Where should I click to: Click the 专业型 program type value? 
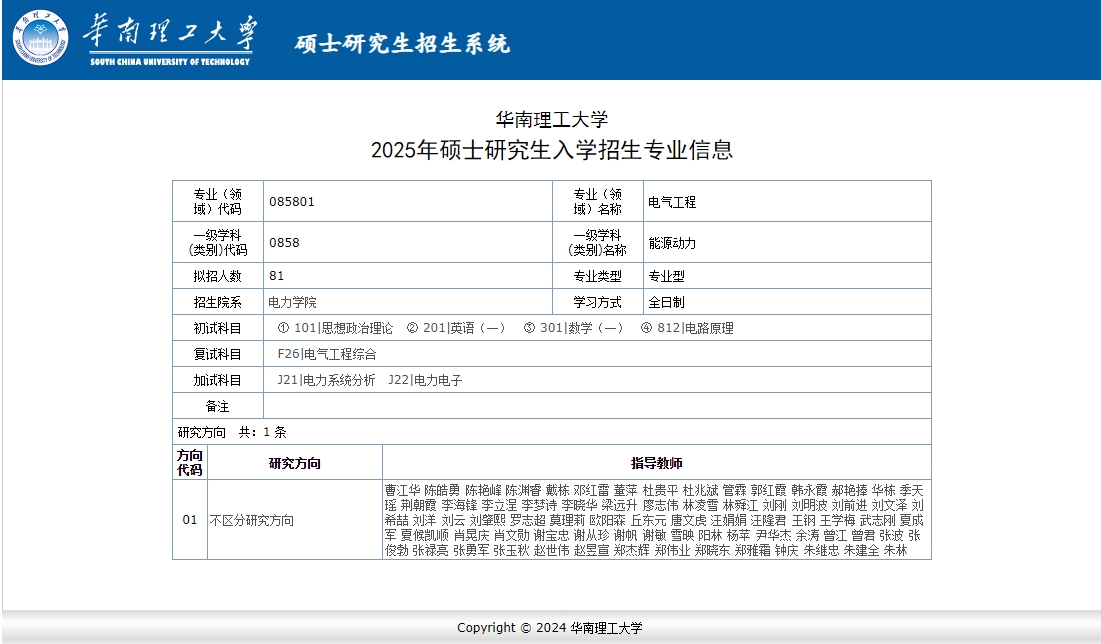pyautogui.click(x=666, y=276)
